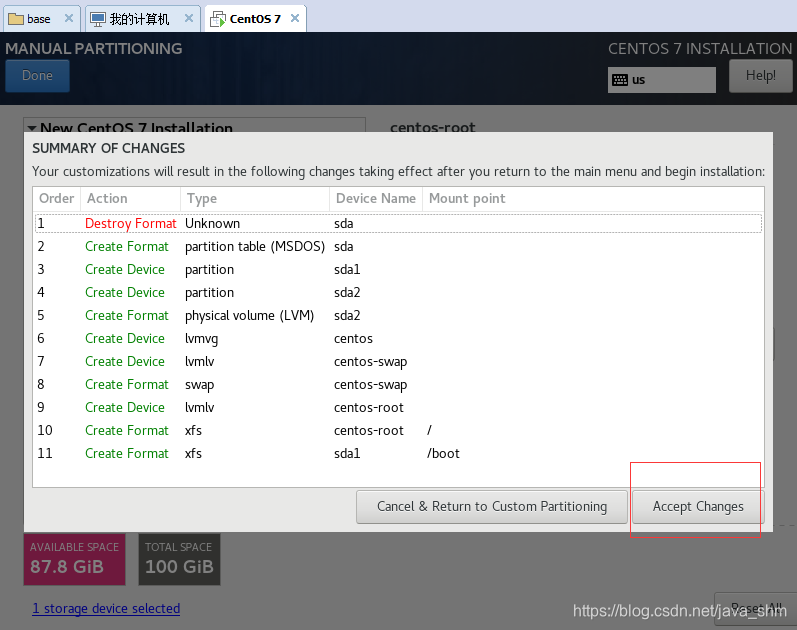Select the Create Device lvmlv centos-swap row
Screen dimensions: 797x630
coord(398,362)
